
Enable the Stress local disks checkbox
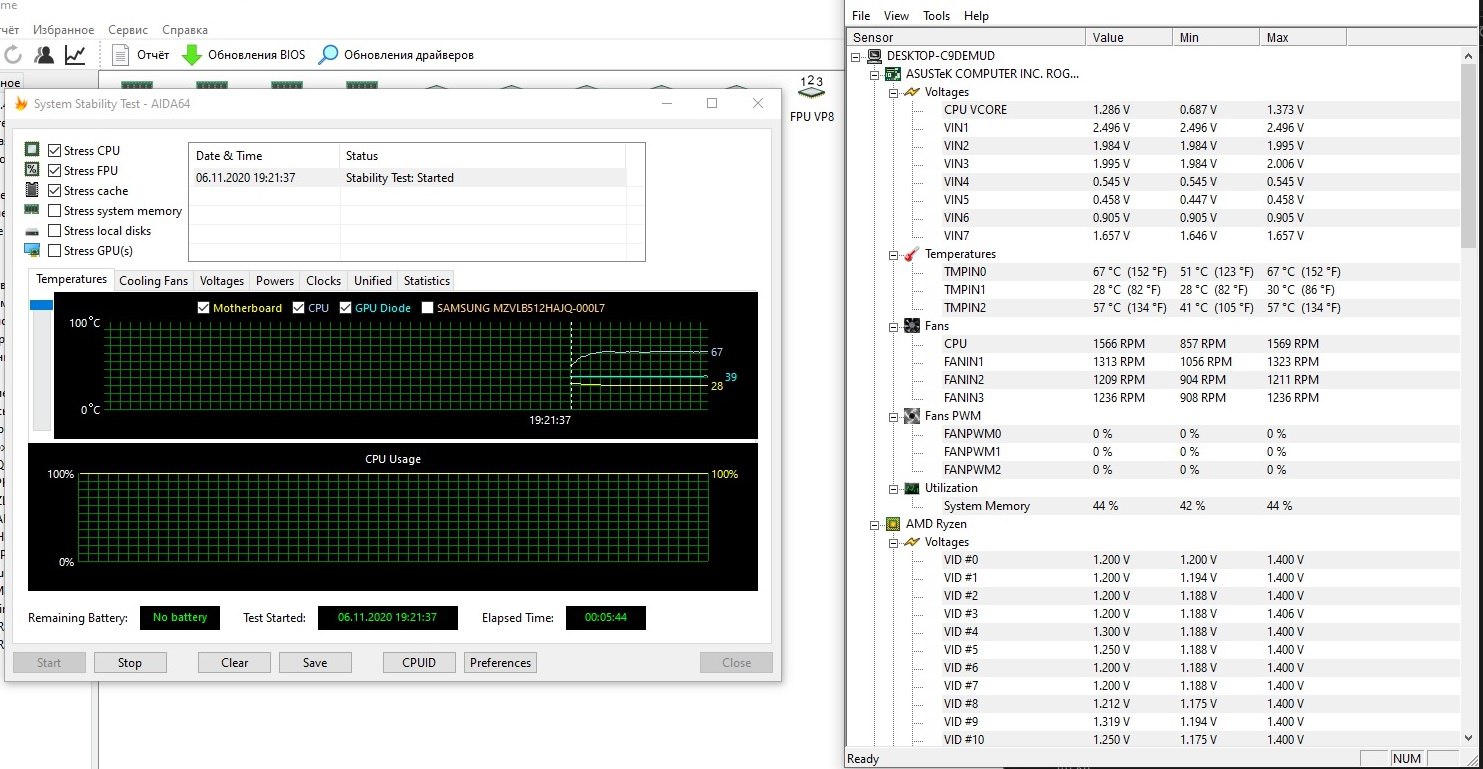(55, 231)
